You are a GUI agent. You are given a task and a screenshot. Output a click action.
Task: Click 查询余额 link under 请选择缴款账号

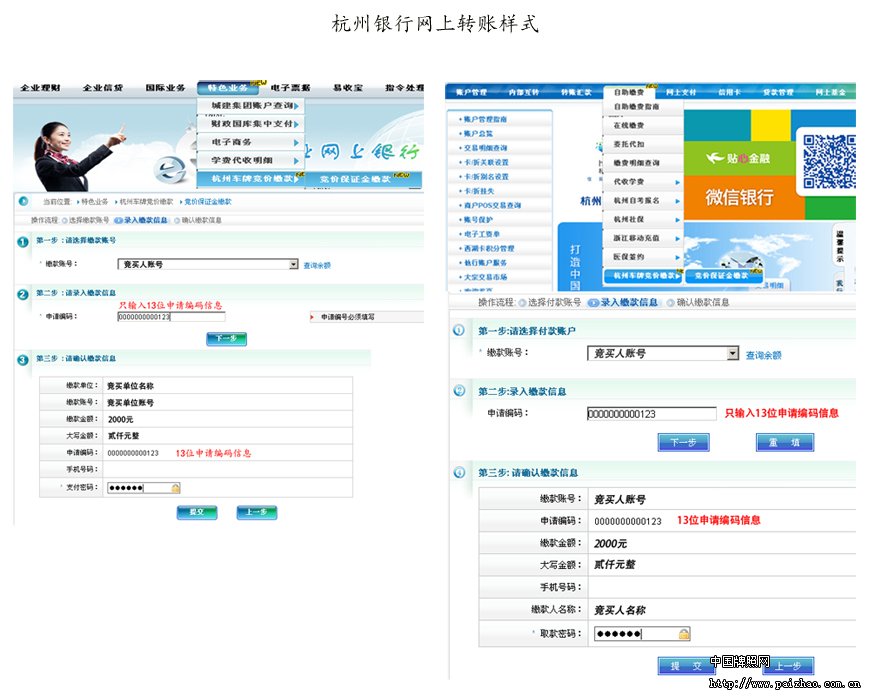pyautogui.click(x=317, y=266)
